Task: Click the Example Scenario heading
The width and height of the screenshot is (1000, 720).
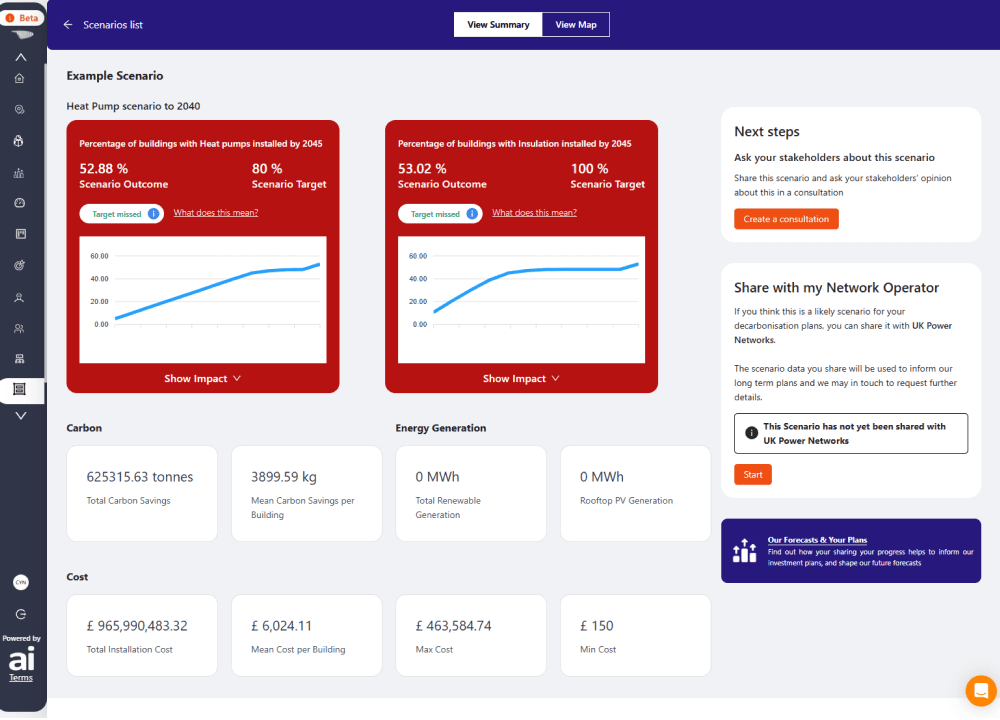Action: click(x=115, y=76)
